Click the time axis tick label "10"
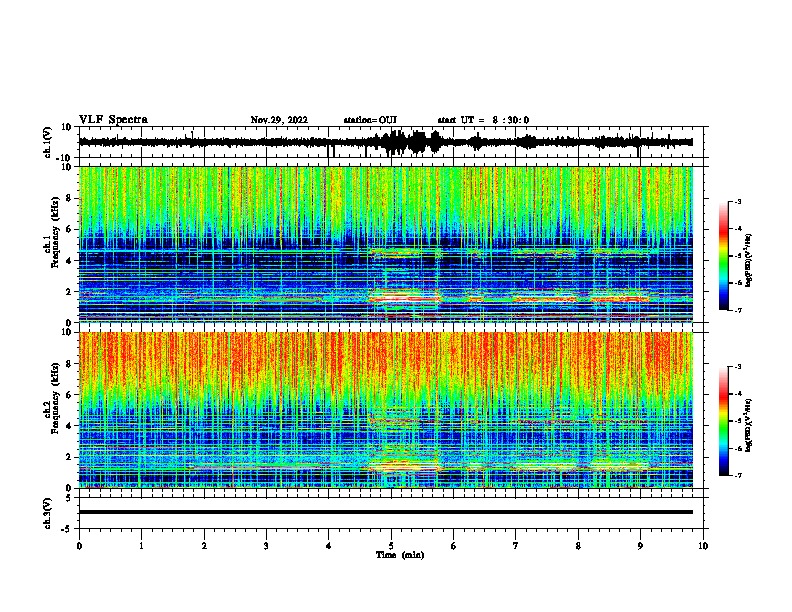This screenshot has width=792, height=612. (x=703, y=546)
